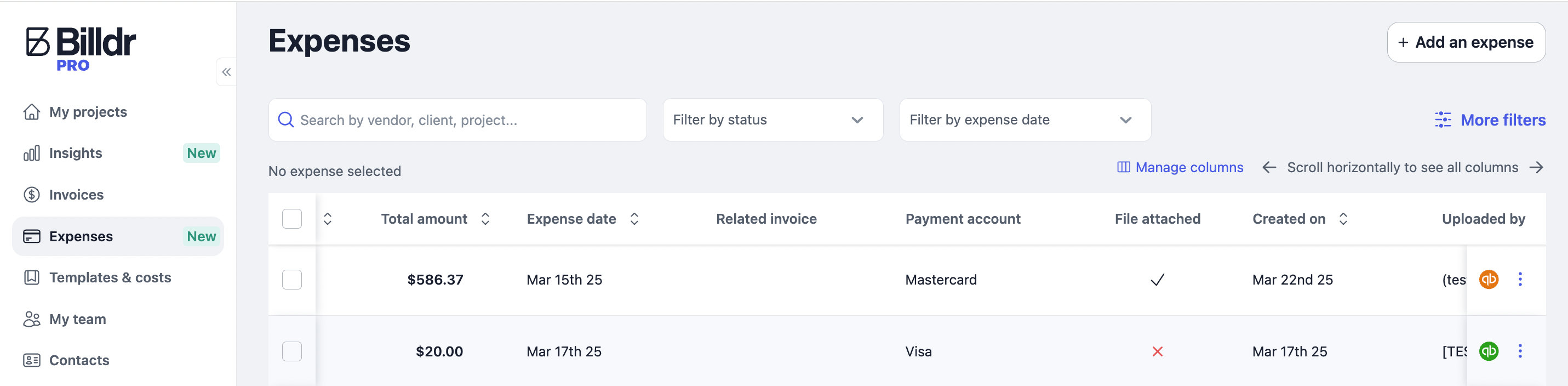Click the Billdr PRO logo
Screen dimensions: 1568x386
(81, 49)
